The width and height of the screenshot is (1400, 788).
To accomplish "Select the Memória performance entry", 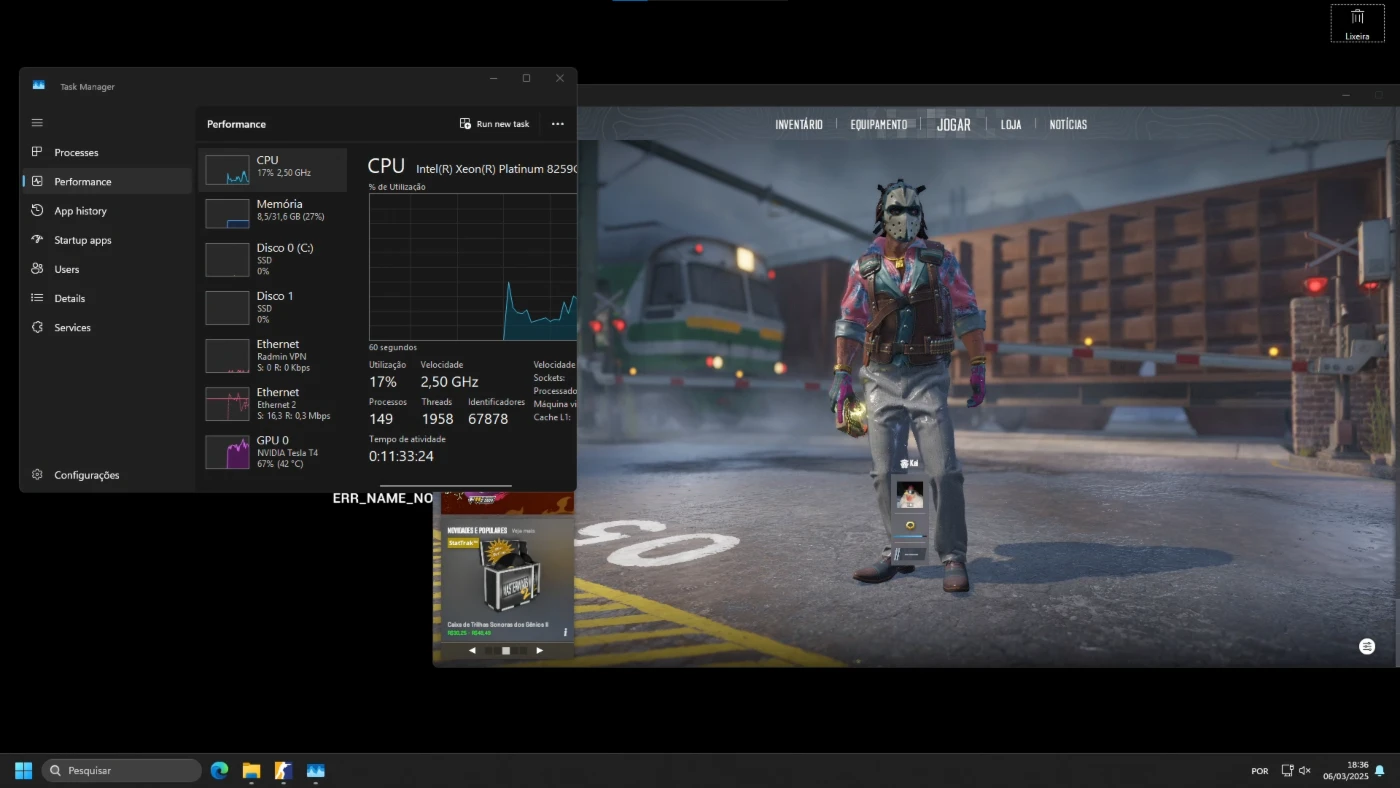I will (x=273, y=213).
